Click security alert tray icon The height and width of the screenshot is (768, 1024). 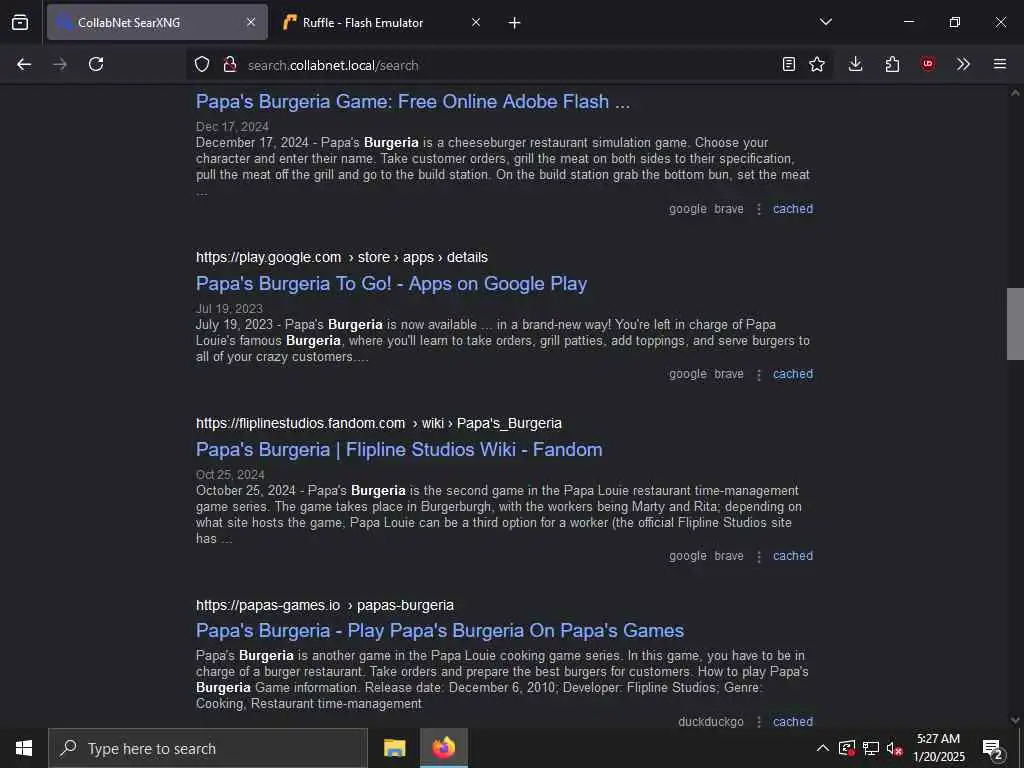(x=847, y=748)
